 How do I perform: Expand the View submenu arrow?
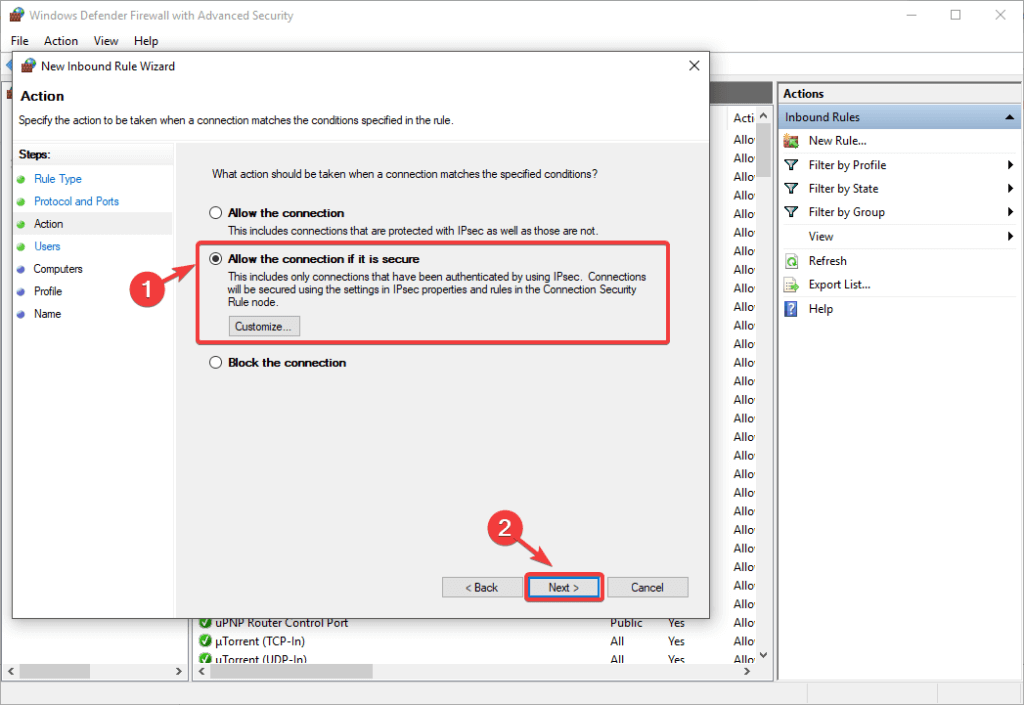click(1010, 237)
